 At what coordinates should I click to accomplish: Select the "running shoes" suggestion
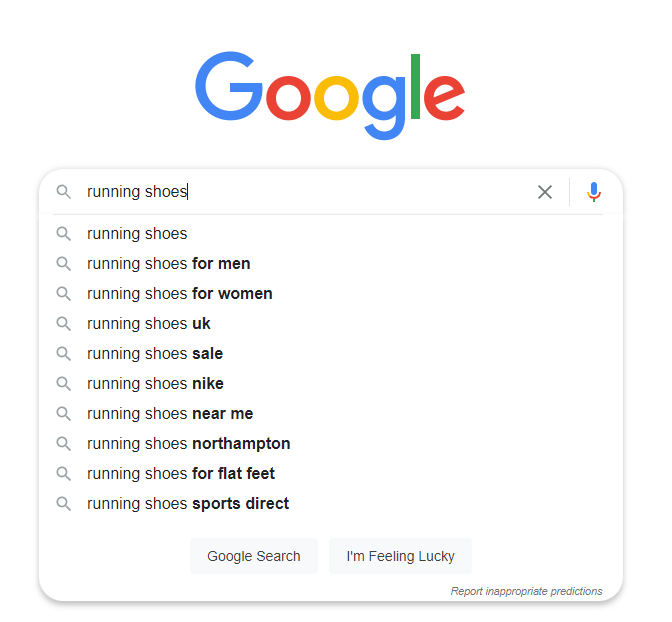point(137,234)
